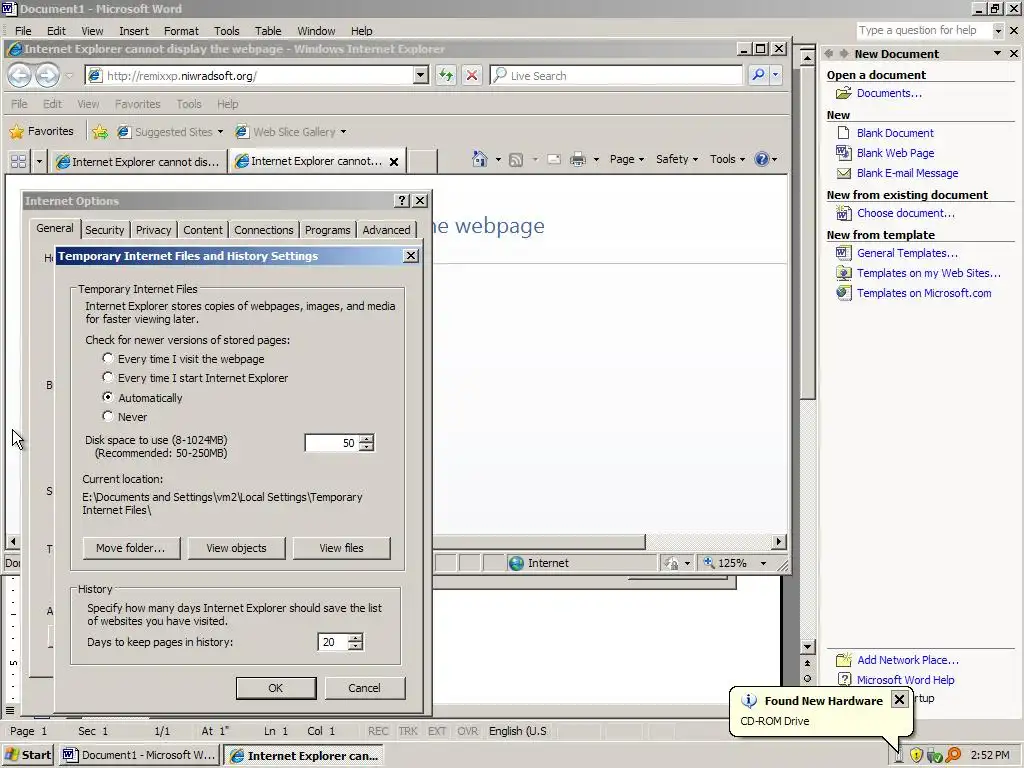Open Quick Tabs grid icon
1024x768 pixels.
pos(19,161)
